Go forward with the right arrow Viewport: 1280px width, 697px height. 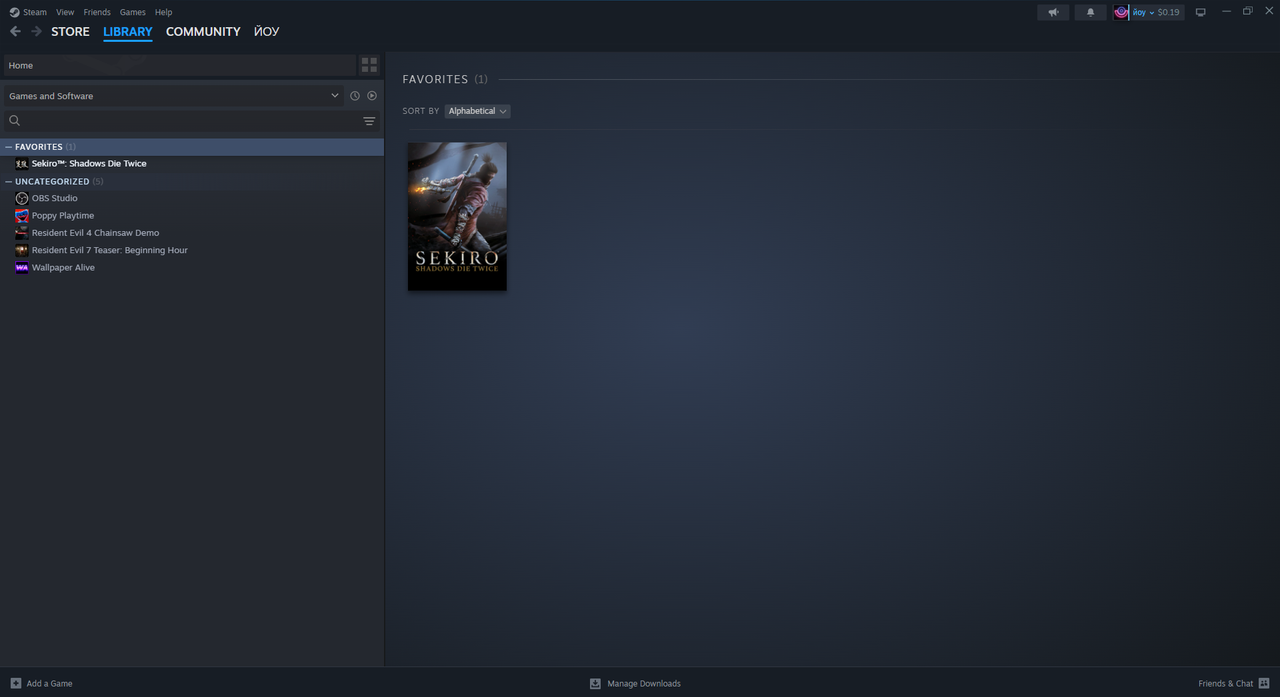click(36, 31)
